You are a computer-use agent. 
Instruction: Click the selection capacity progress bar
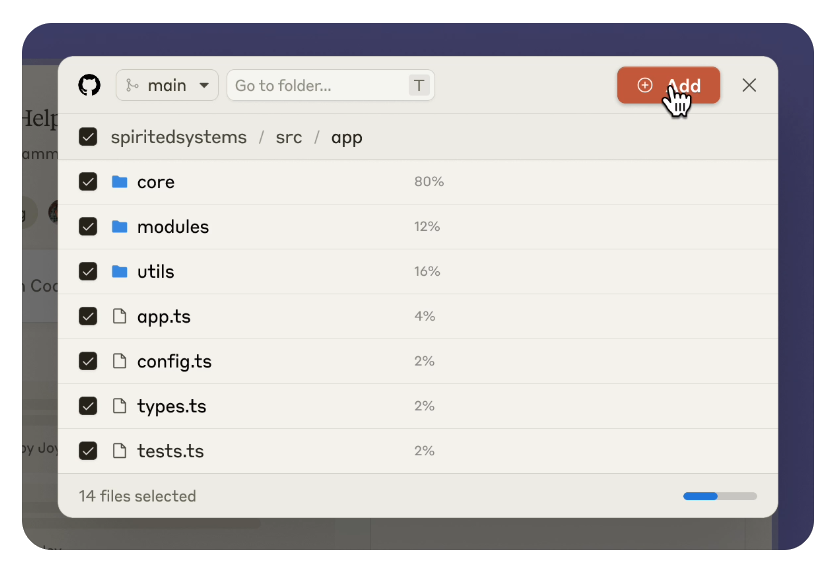720,496
